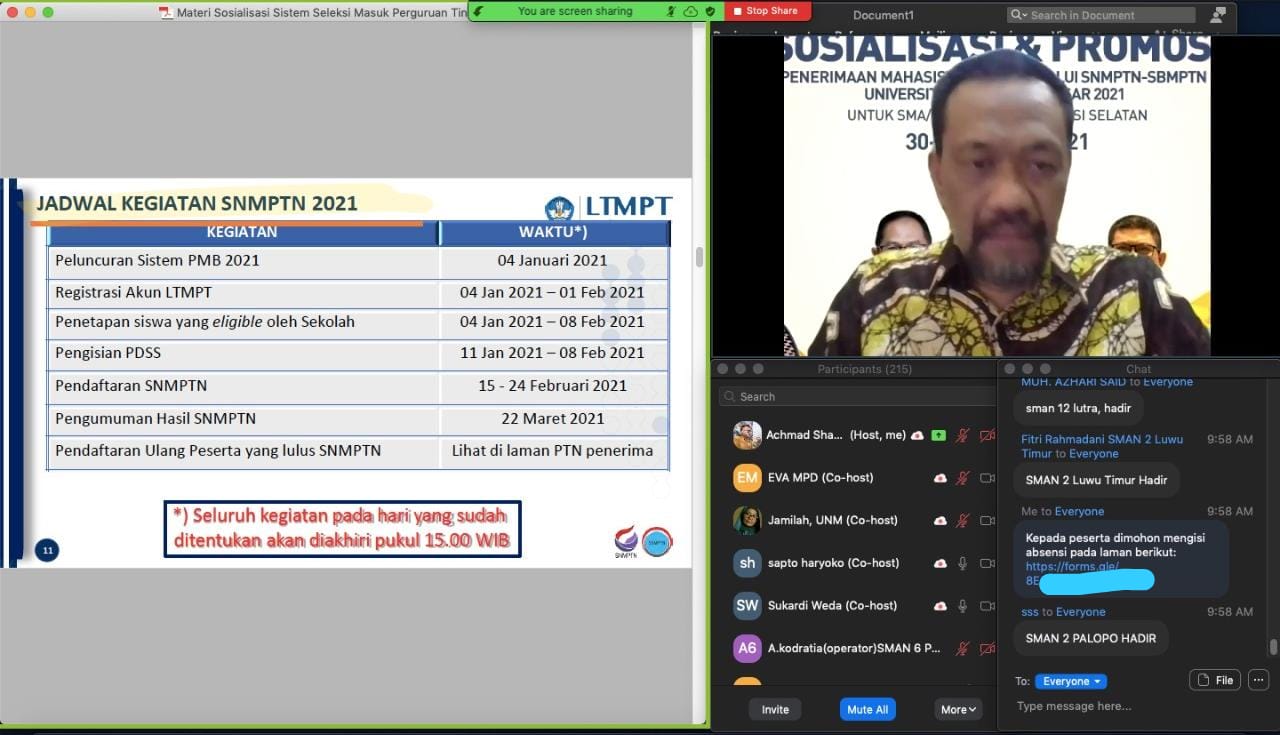Click the security shield icon in sharing bar
The image size is (1280, 735).
pos(710,11)
